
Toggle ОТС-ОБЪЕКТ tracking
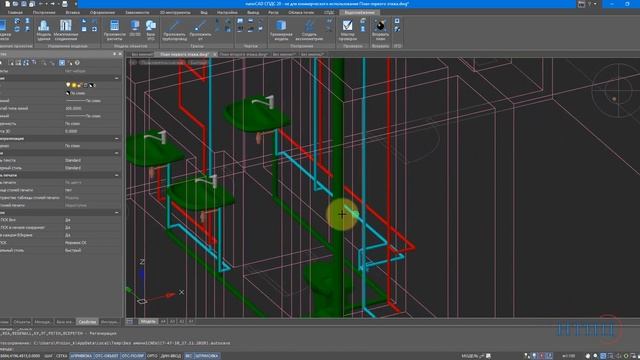[107, 356]
